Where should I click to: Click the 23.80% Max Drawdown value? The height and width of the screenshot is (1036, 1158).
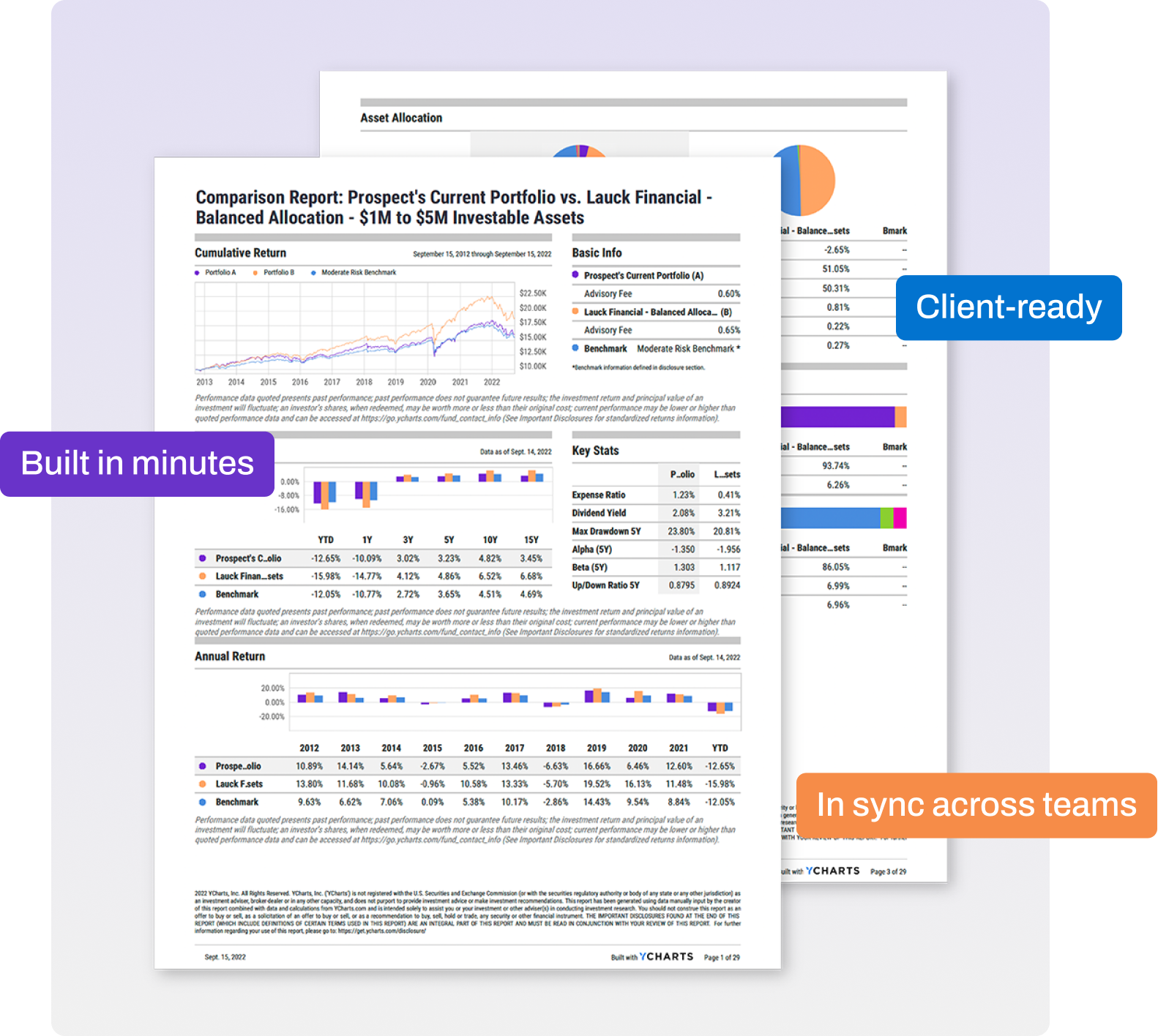681,532
